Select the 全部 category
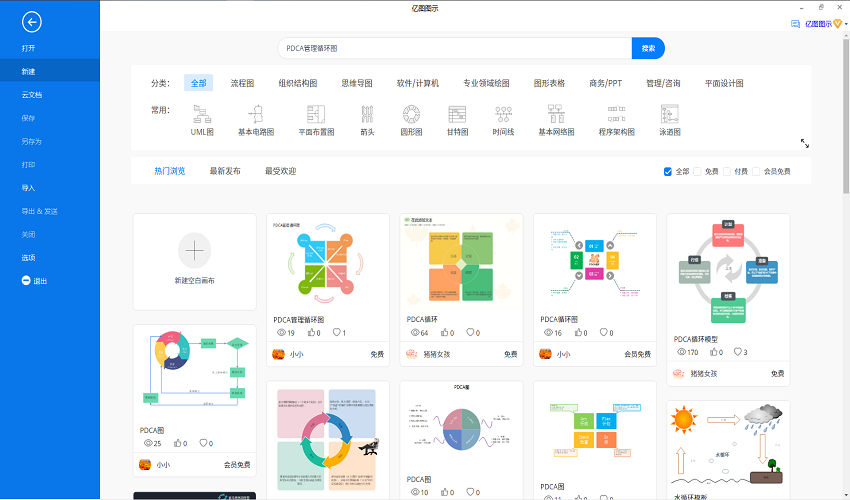Viewport: 850px width, 500px height. (x=198, y=83)
